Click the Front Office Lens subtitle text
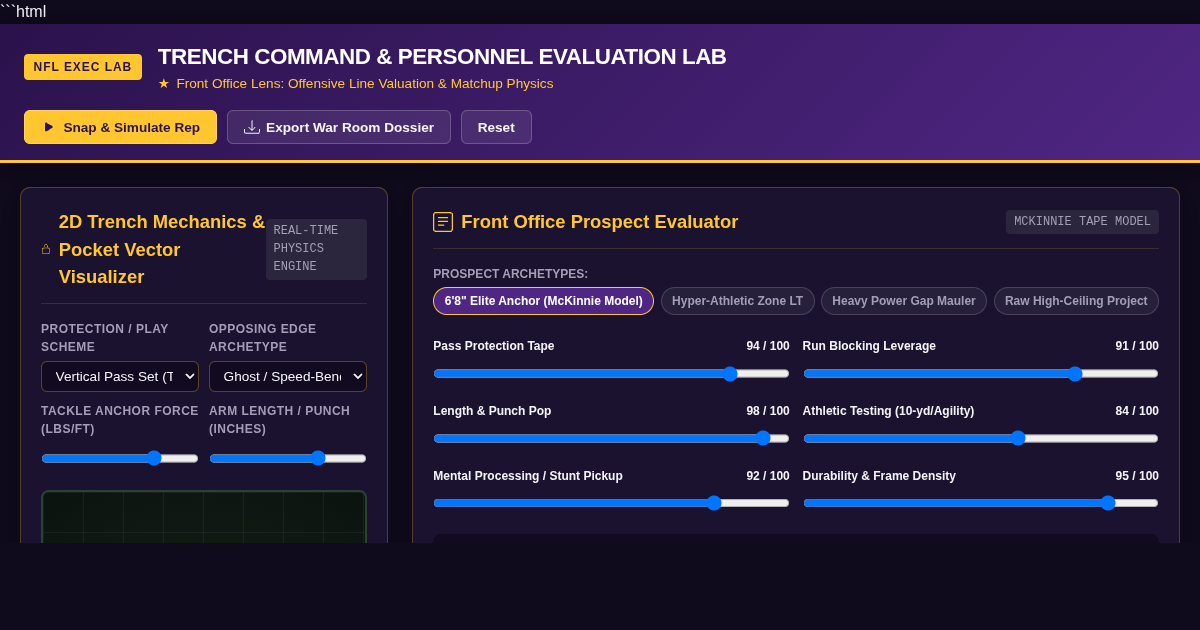The height and width of the screenshot is (630, 1200). (x=365, y=84)
